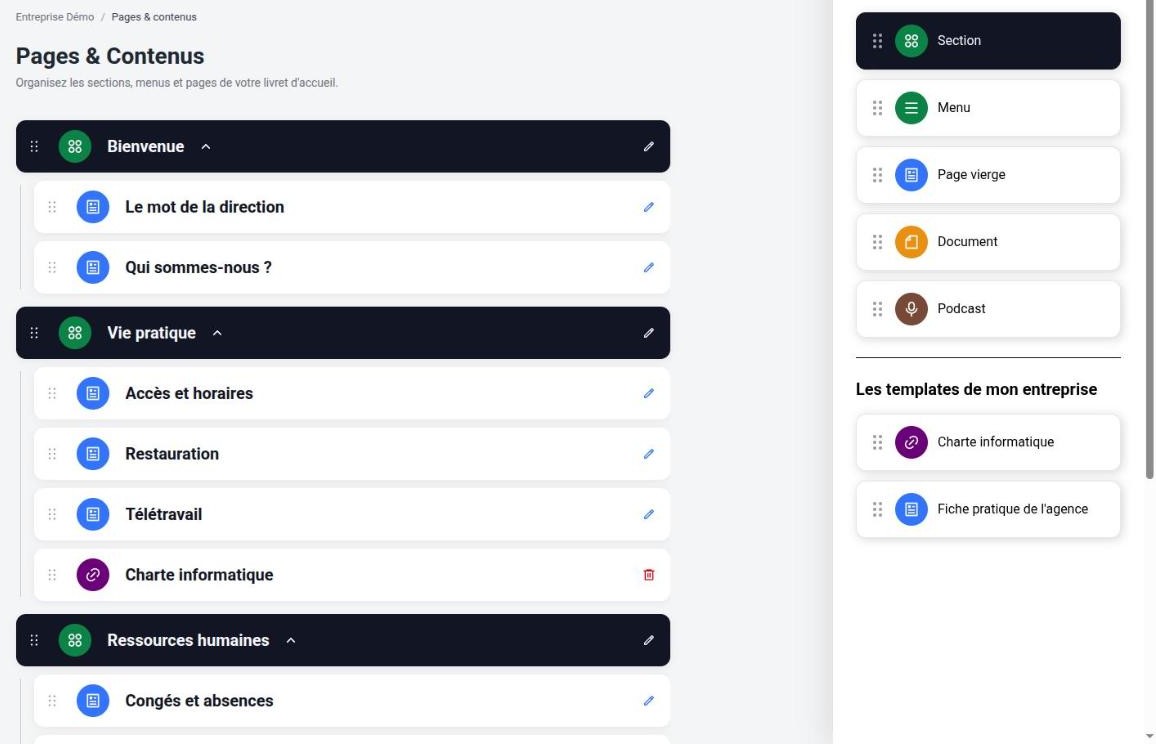Select the Fiche pratique de l'agence template
The image size is (1156, 744).
click(x=988, y=510)
